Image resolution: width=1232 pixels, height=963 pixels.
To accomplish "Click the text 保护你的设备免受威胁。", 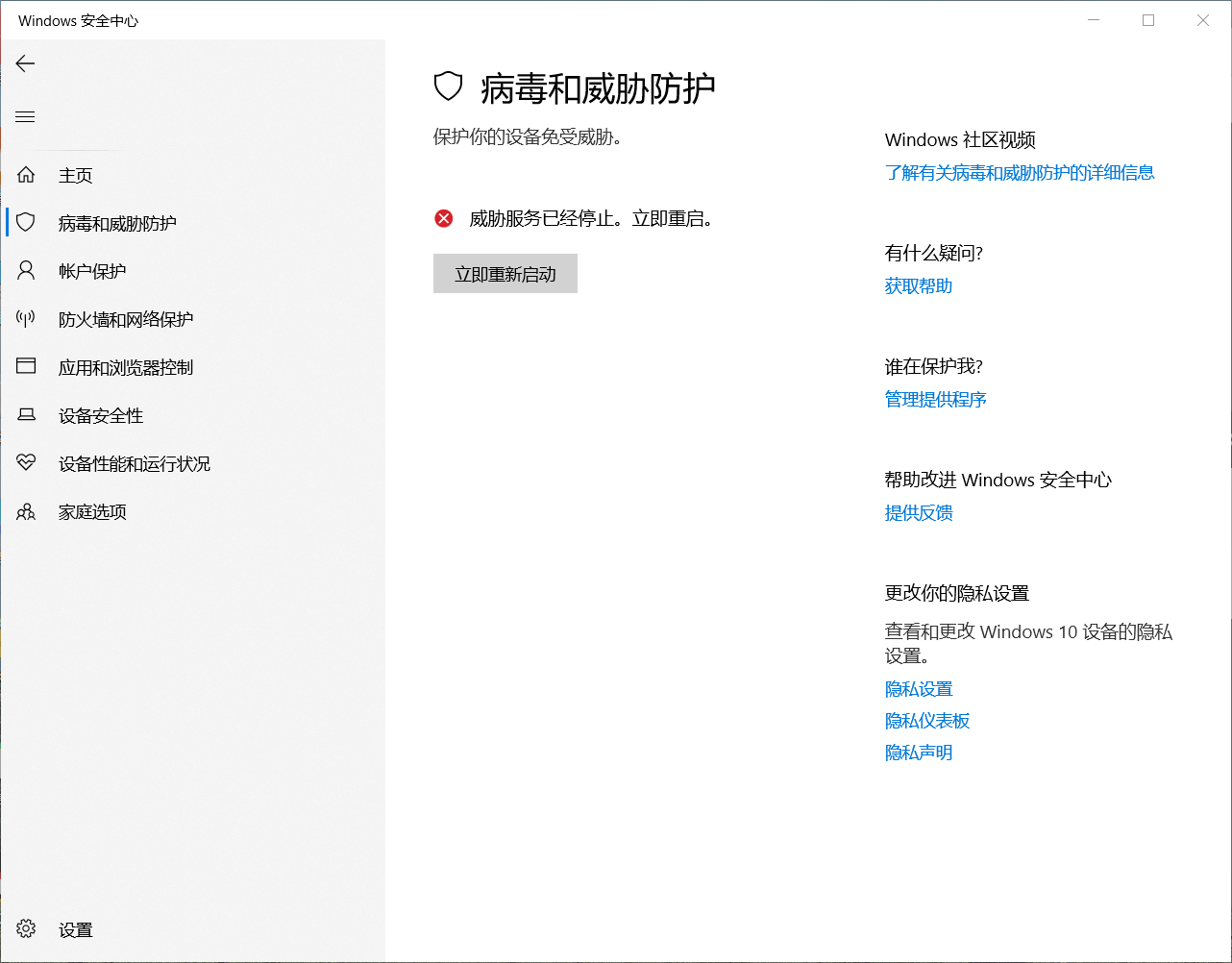I will tap(528, 137).
